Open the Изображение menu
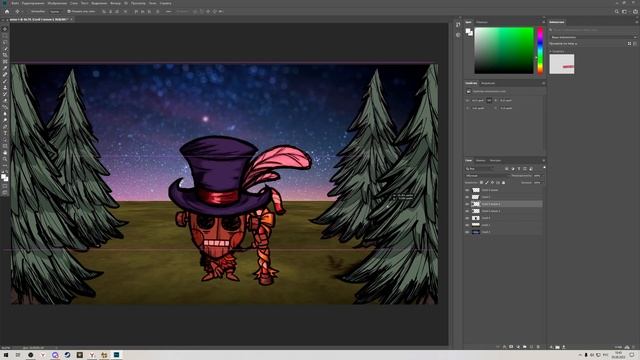This screenshot has height=360, width=640. click(57, 3)
